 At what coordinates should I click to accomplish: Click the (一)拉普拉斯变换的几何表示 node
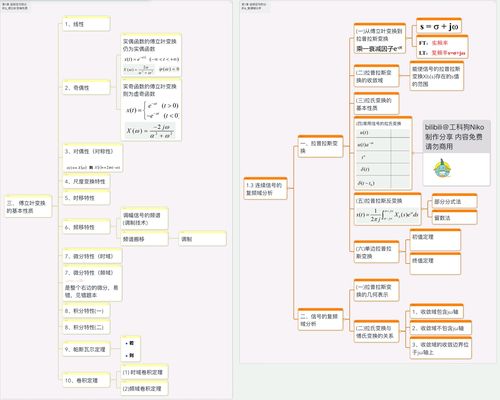pyautogui.click(x=376, y=291)
